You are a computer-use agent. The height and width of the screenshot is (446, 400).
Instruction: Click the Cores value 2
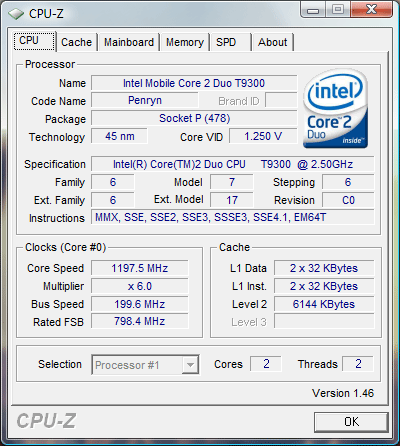(x=266, y=364)
